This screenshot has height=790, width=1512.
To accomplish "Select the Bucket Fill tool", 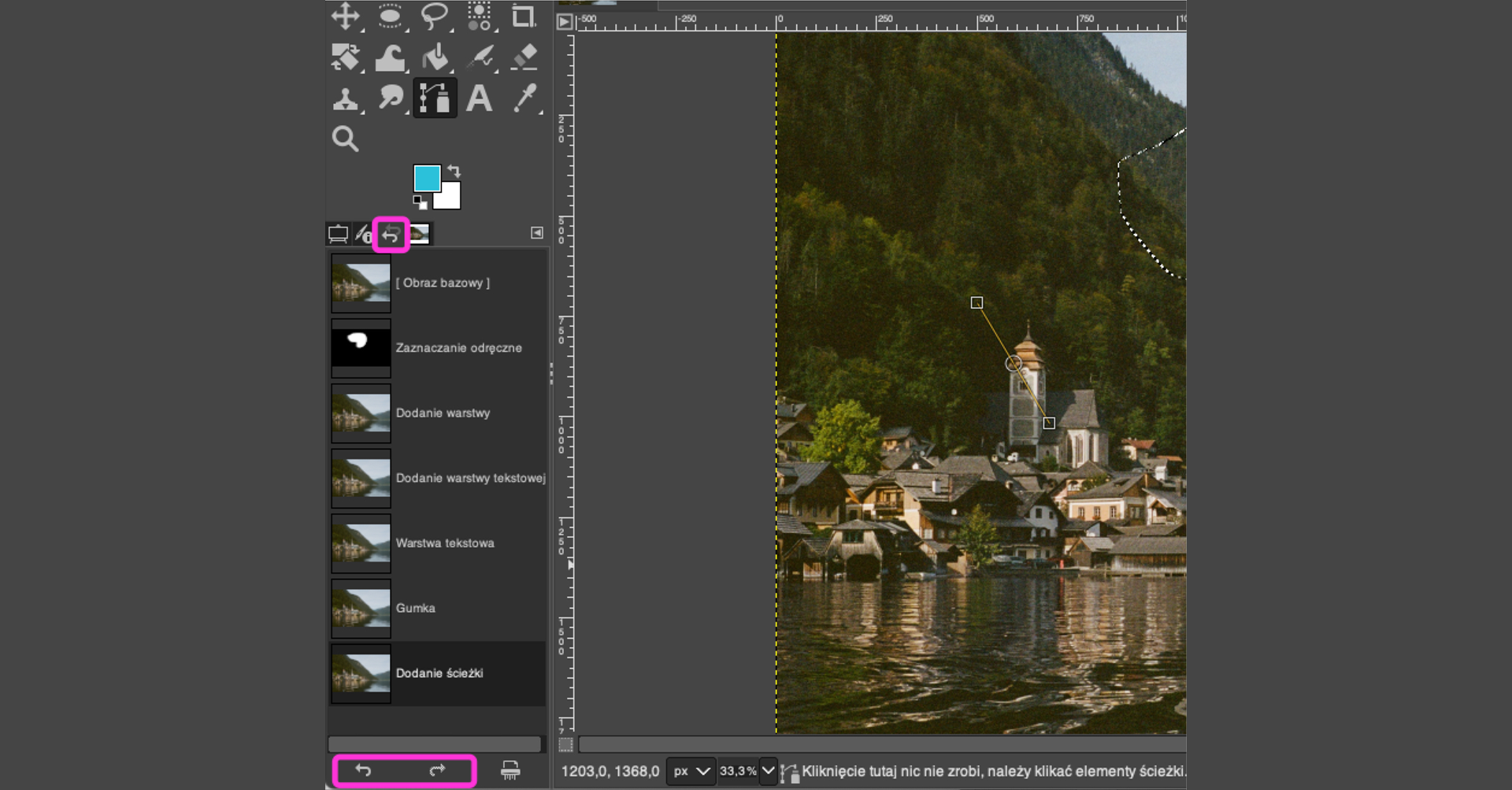I will (x=435, y=57).
